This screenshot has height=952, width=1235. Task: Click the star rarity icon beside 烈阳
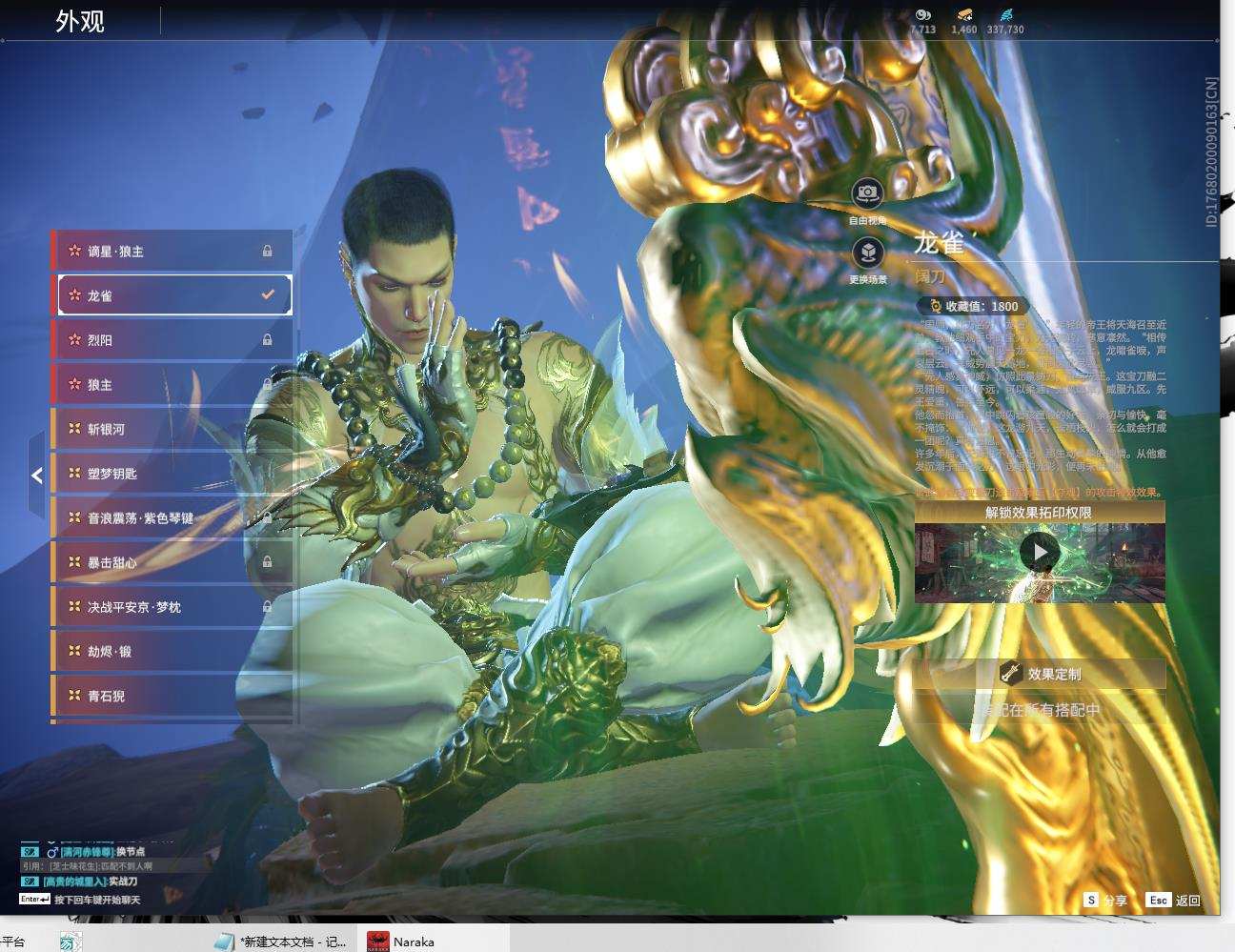tap(74, 340)
